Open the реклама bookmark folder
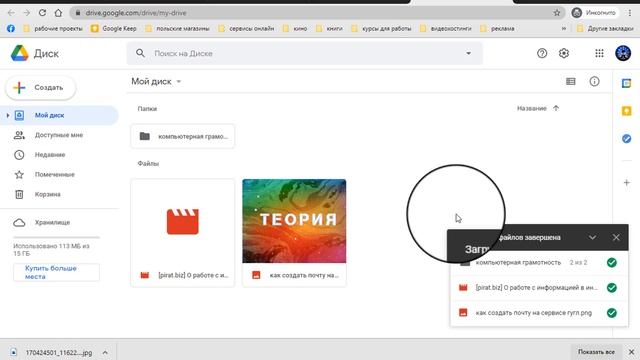The image size is (640, 360). click(x=497, y=29)
